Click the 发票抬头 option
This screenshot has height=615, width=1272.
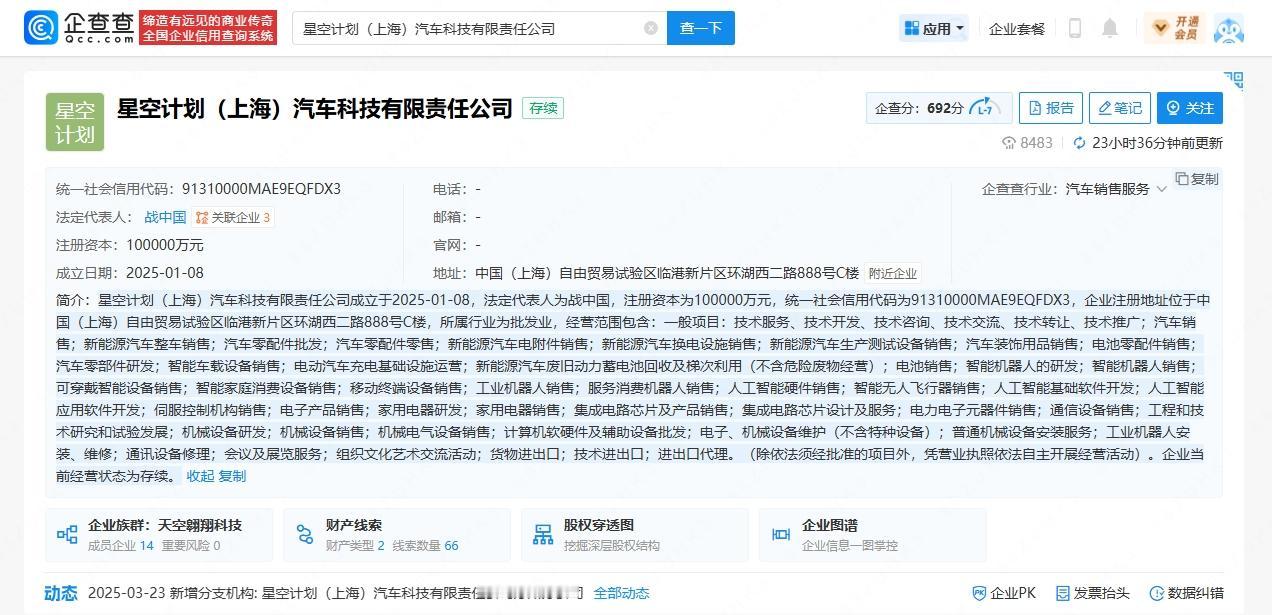1093,593
